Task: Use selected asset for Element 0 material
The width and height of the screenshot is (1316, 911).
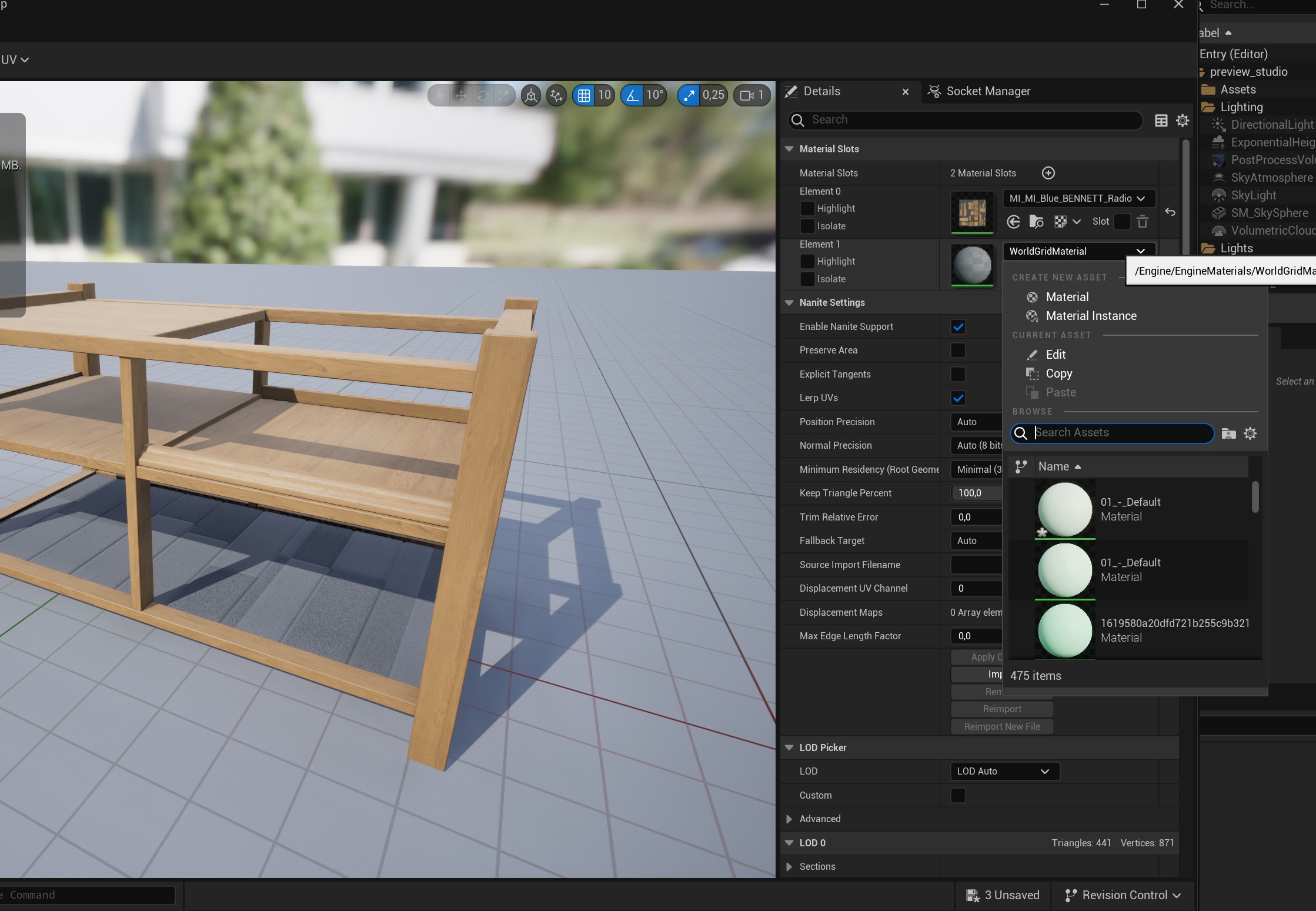Action: click(x=1013, y=222)
